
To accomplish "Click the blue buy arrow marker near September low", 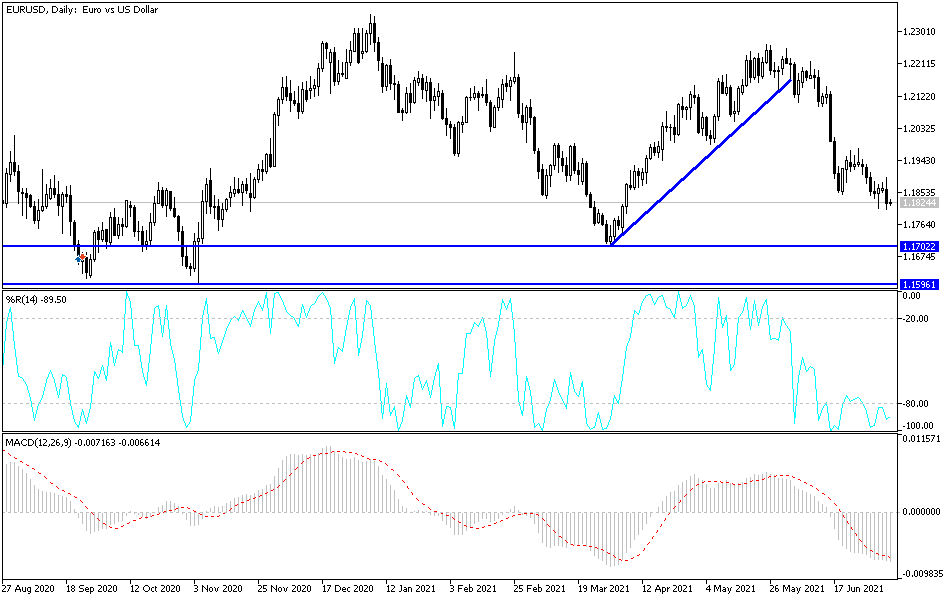I will [x=78, y=260].
